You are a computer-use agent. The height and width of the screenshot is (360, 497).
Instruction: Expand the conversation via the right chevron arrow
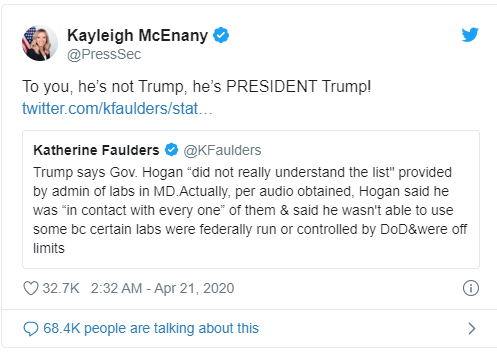(471, 329)
